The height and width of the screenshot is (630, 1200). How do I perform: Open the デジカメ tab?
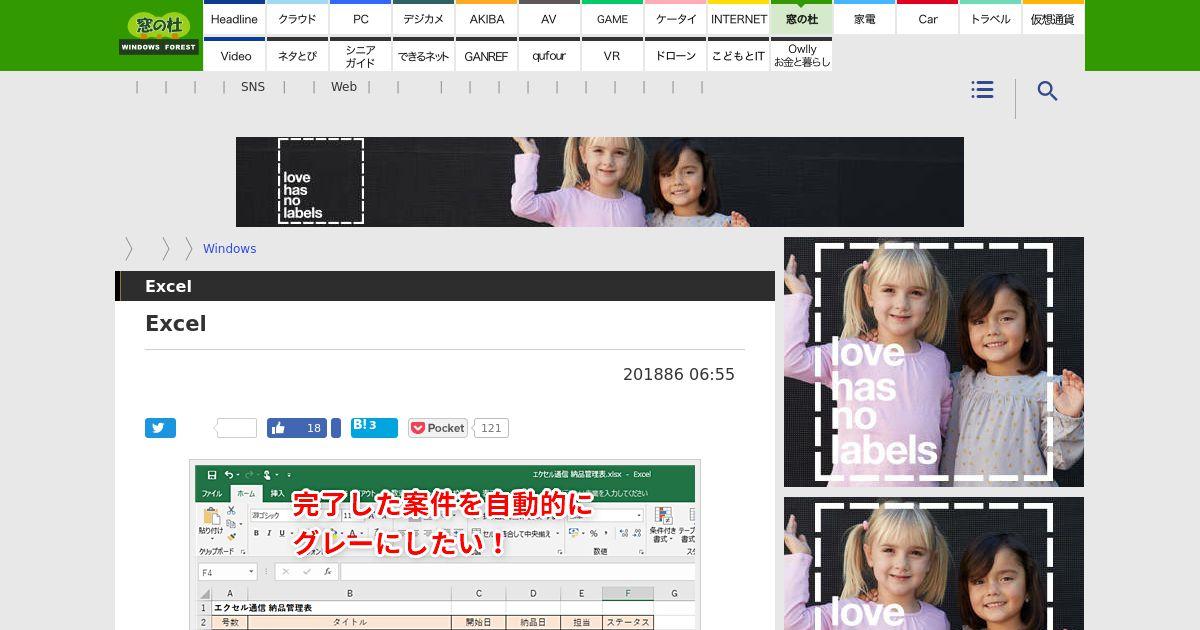424,18
